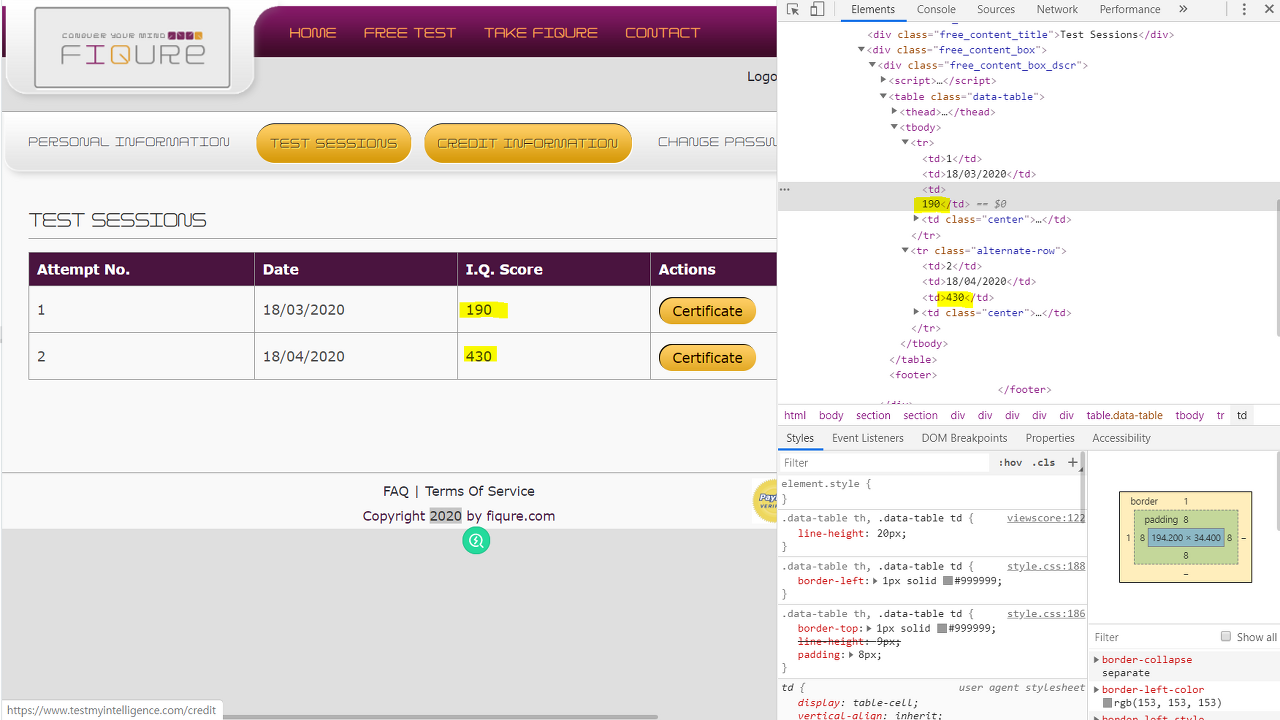Select the Elements tab
Viewport: 1280px width, 720px height.
873,9
